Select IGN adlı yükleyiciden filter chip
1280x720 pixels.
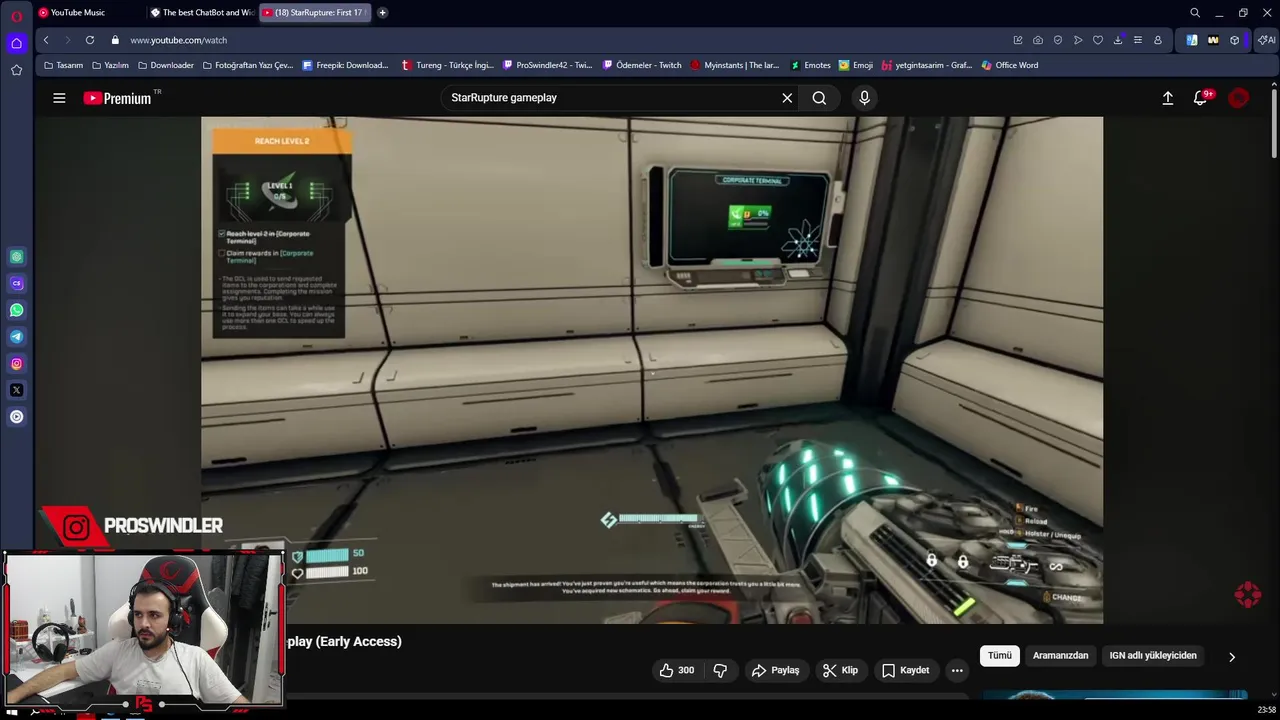pyautogui.click(x=1153, y=656)
